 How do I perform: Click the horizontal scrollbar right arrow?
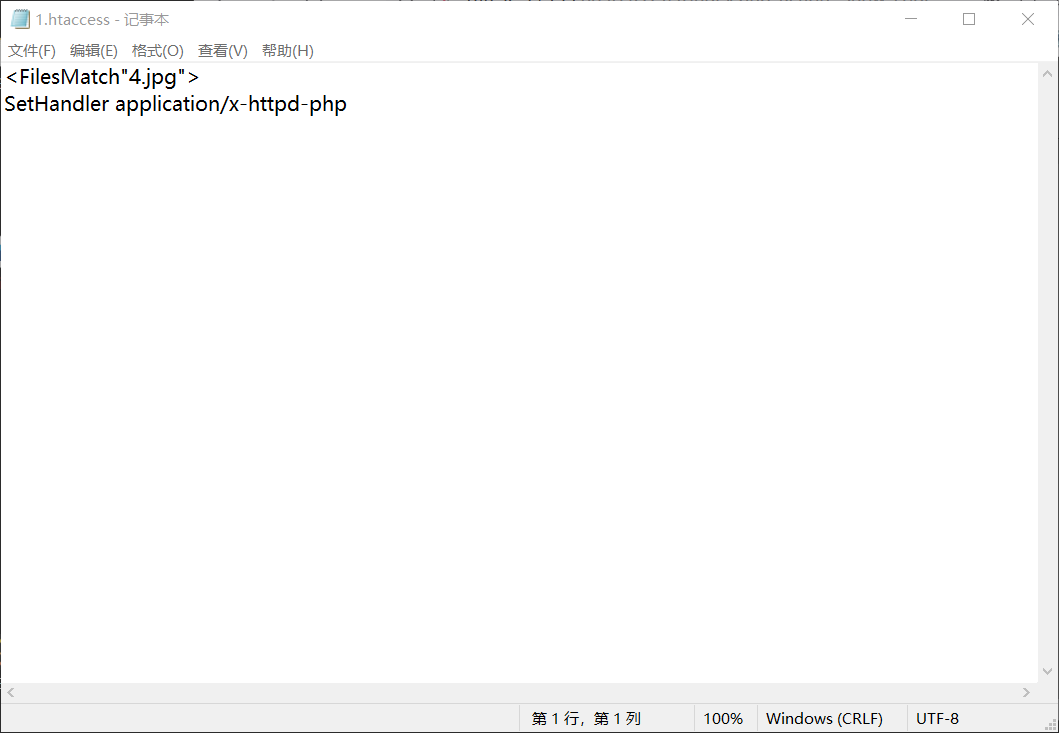pyautogui.click(x=1027, y=692)
